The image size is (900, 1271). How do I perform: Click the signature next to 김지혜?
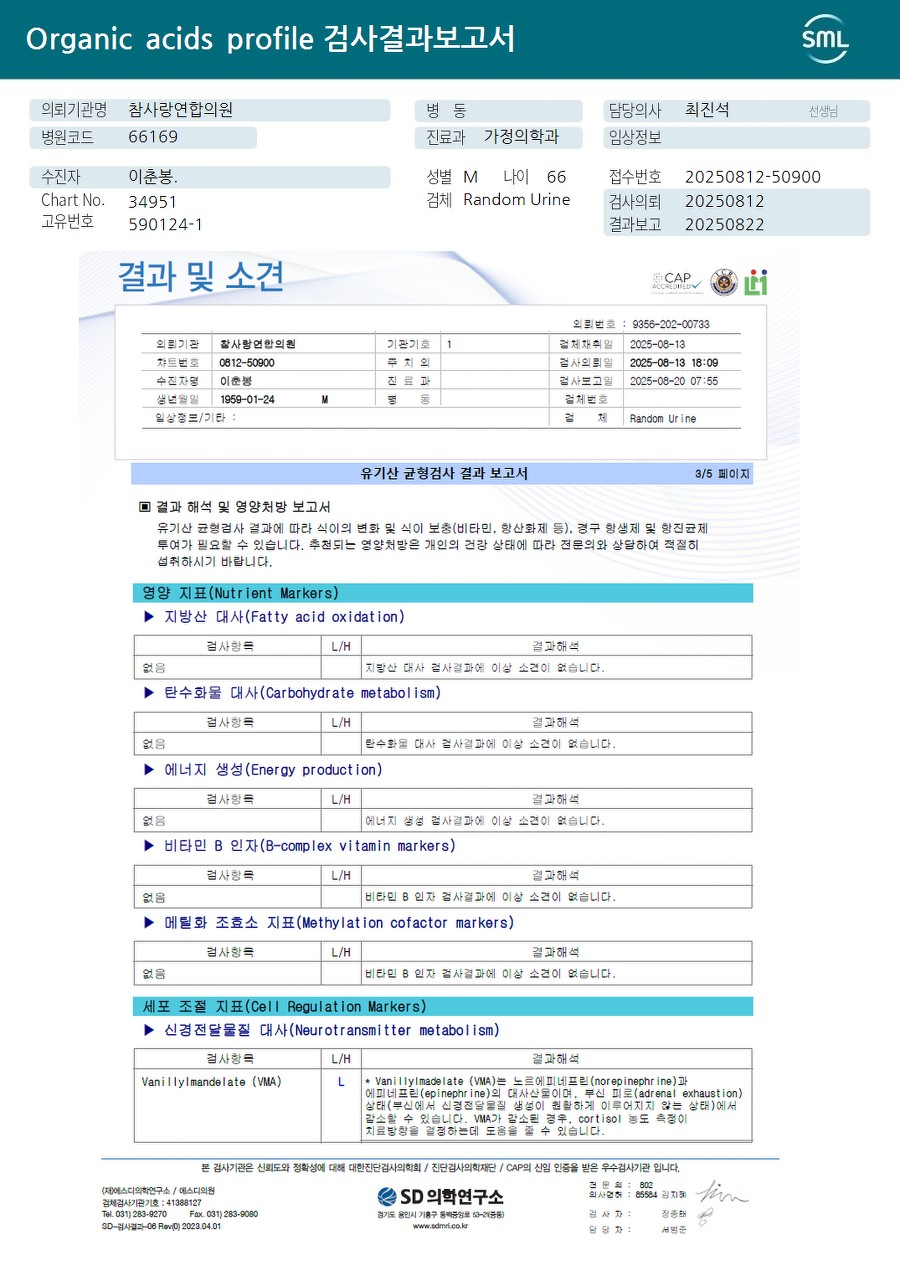point(722,1192)
